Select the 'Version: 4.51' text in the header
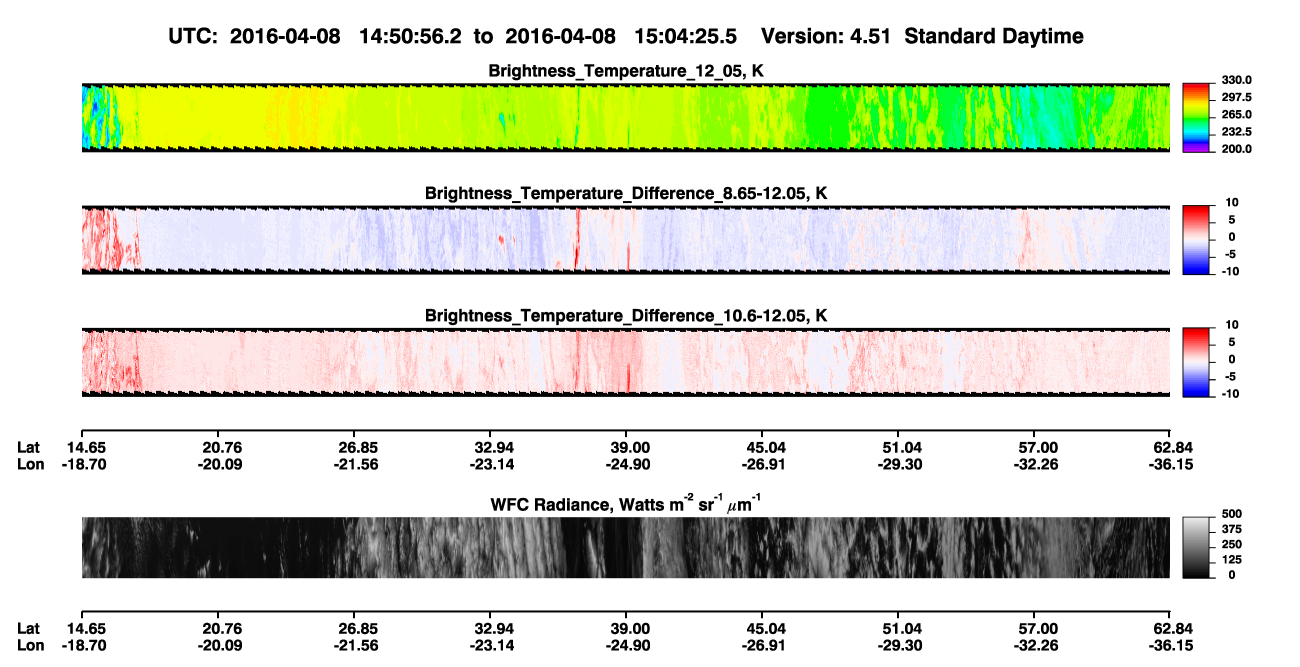Viewport: 1300px width, 667px height. point(825,37)
